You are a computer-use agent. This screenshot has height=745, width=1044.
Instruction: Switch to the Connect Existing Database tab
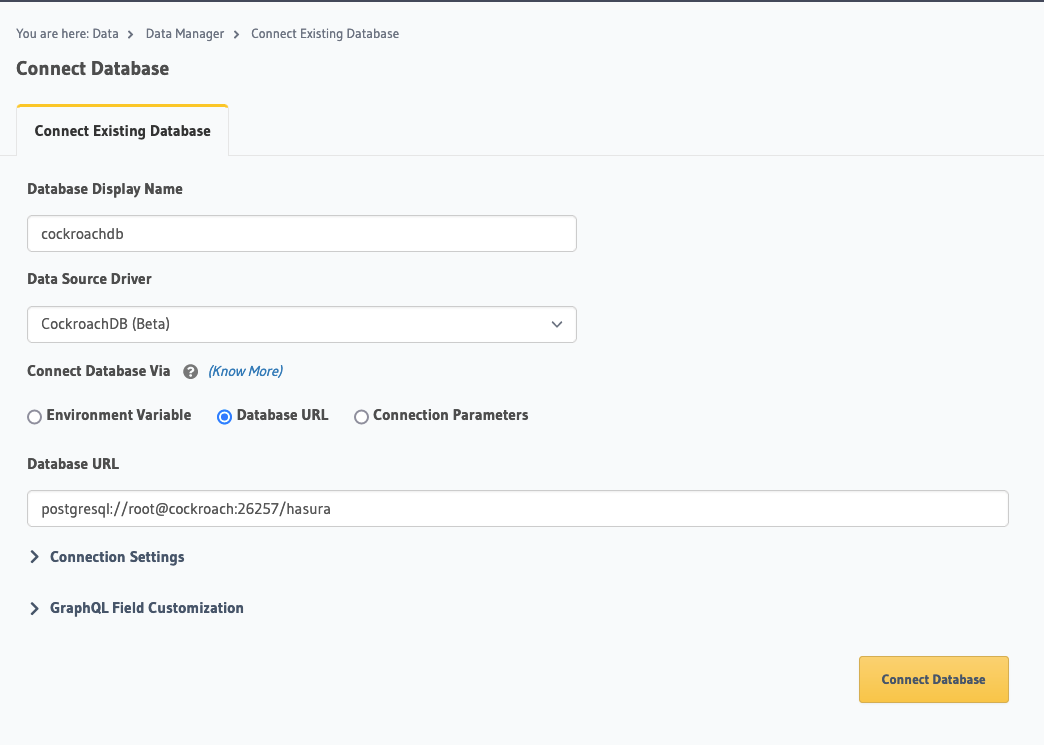tap(122, 130)
